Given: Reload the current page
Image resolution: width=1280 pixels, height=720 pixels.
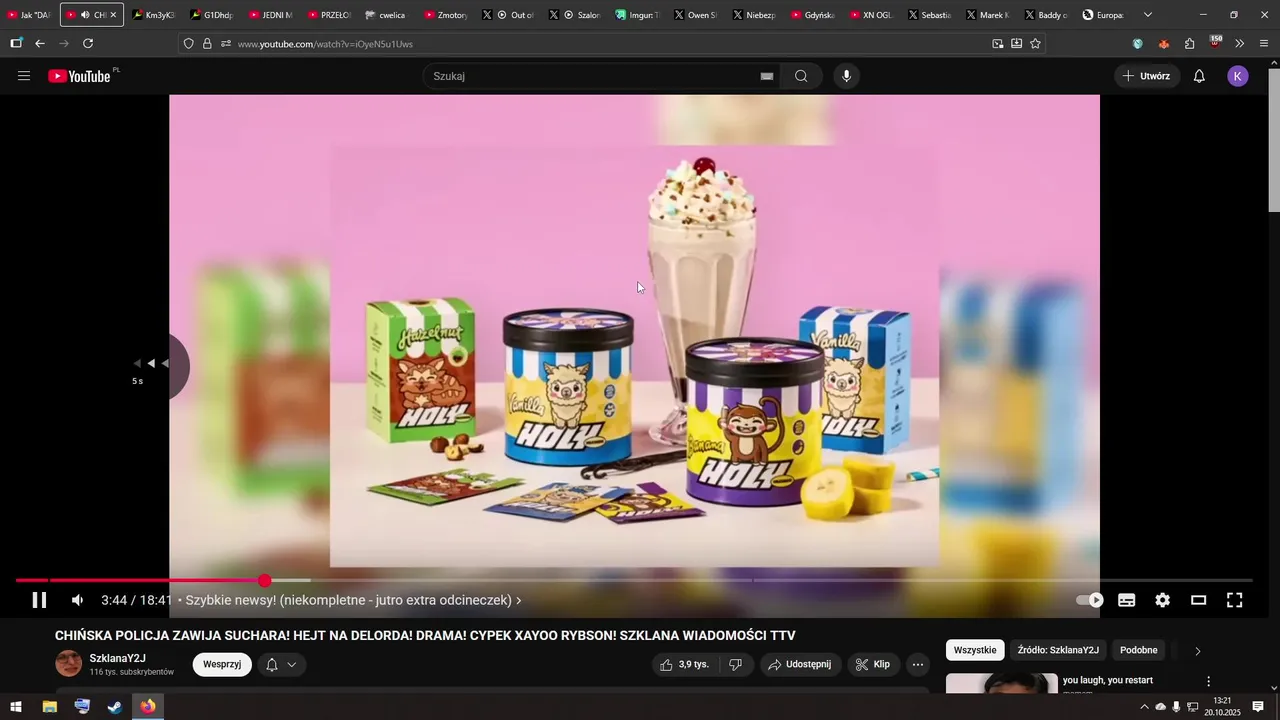Looking at the screenshot, I should click(88, 44).
